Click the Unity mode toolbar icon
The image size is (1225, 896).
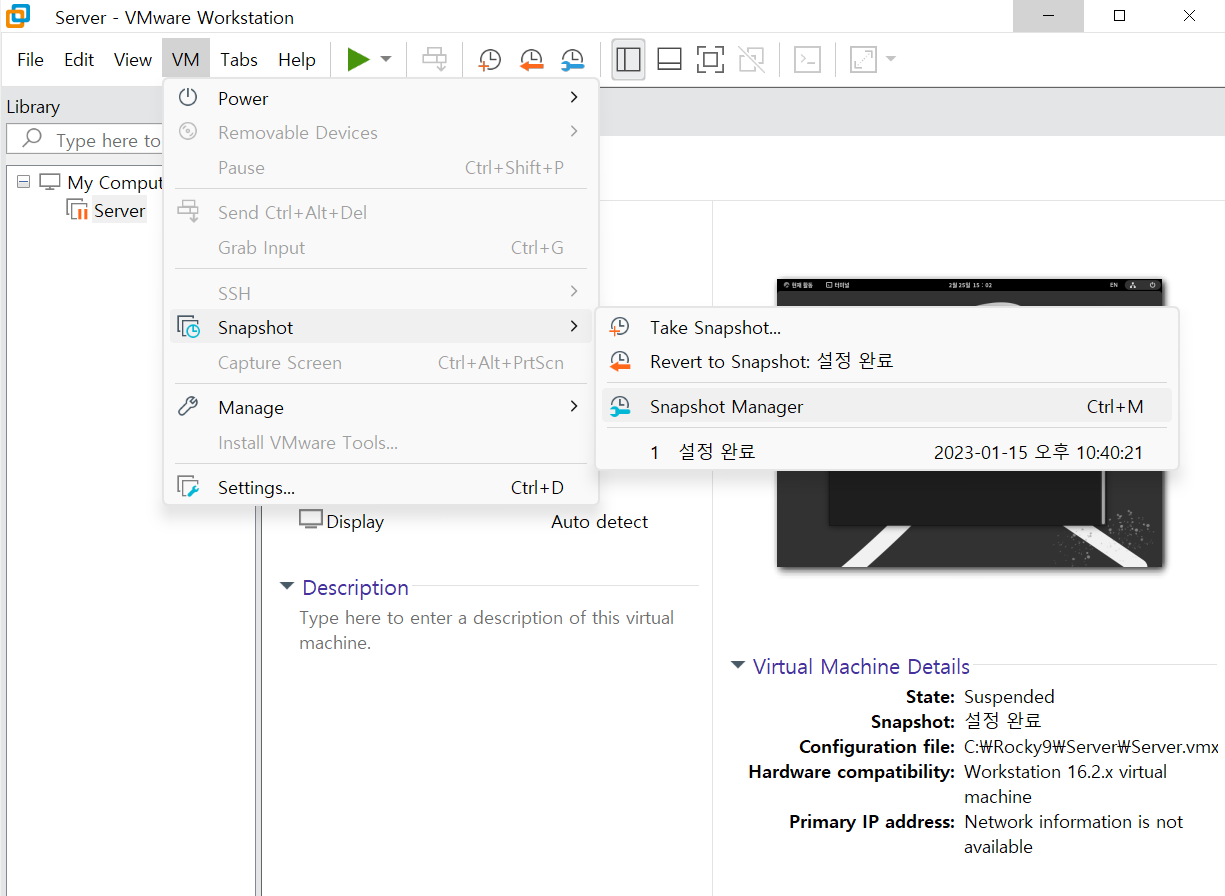(x=751, y=60)
